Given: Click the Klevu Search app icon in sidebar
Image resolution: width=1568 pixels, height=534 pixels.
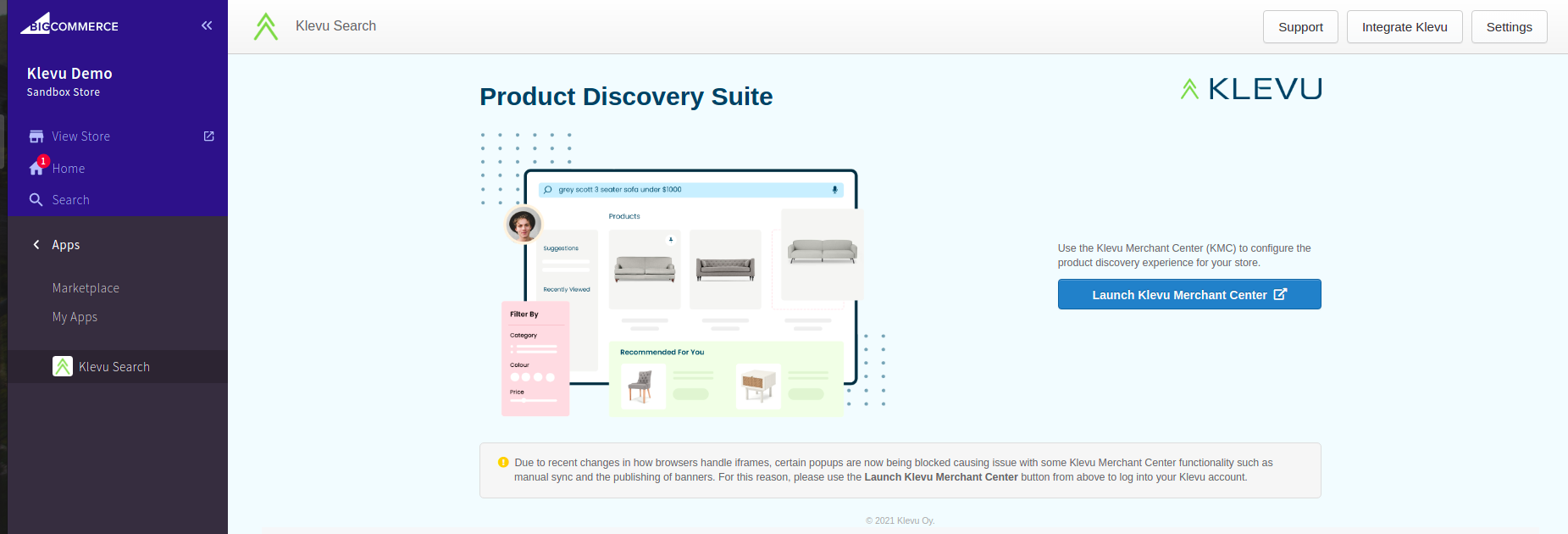Looking at the screenshot, I should point(63,366).
